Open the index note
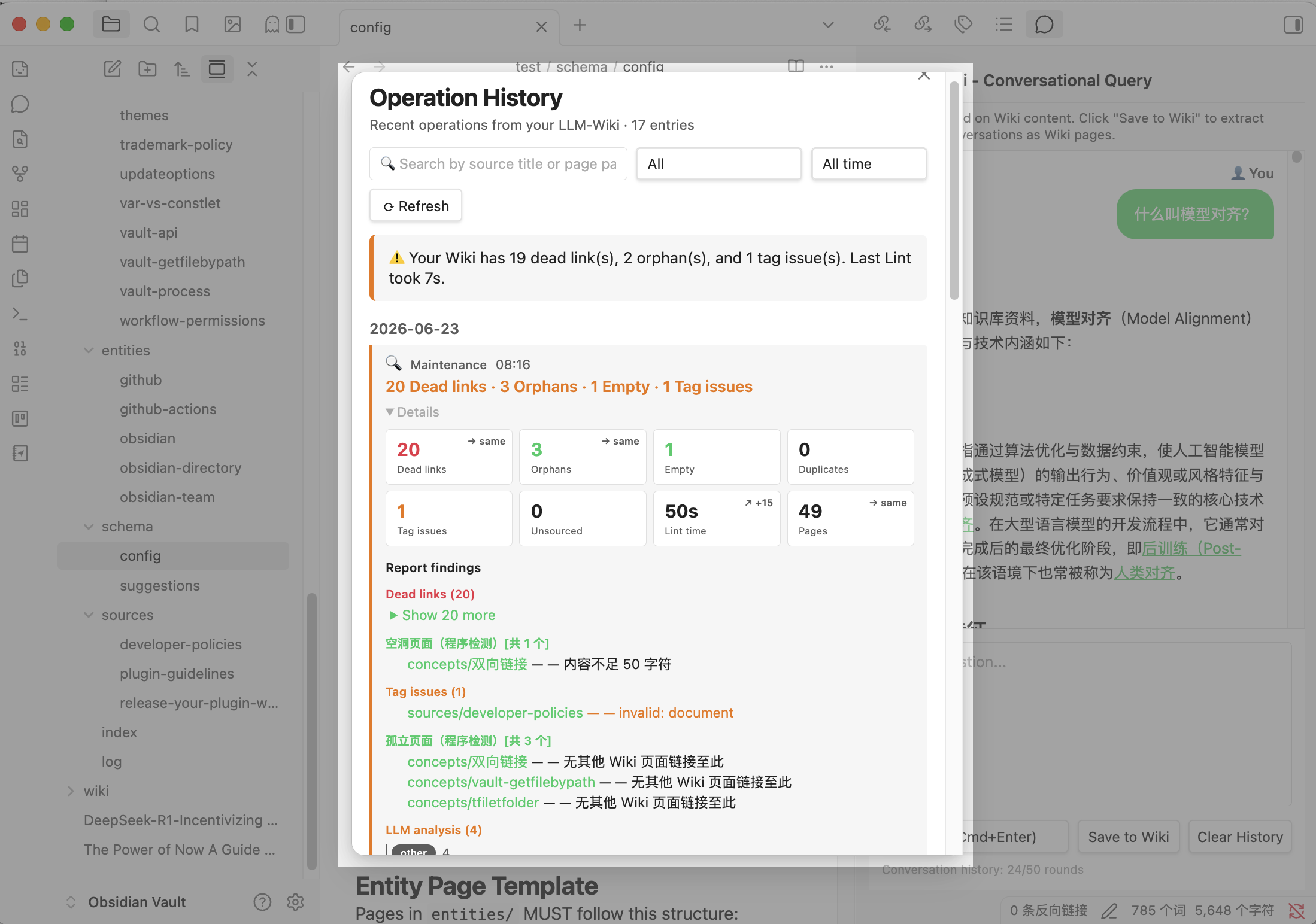Viewport: 1316px width, 924px height. point(119,732)
